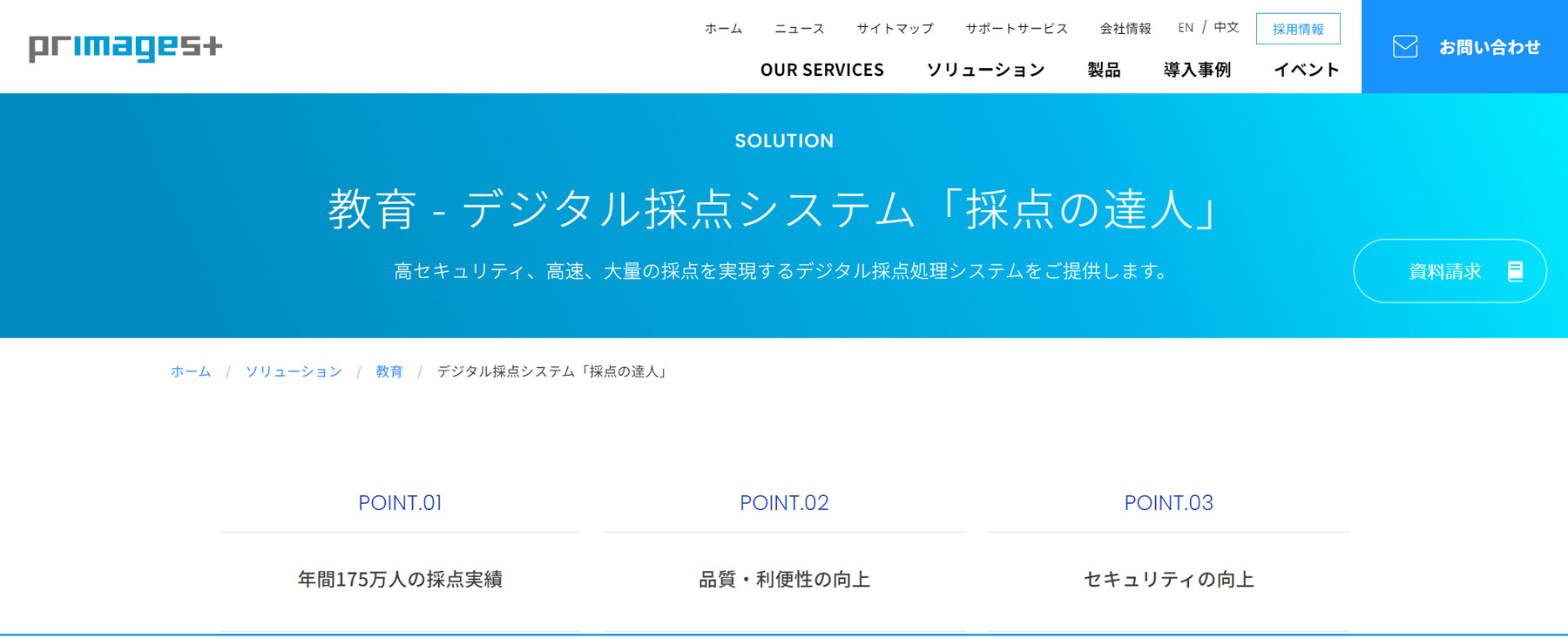1568x639 pixels.
Task: Click the banner subtitle starting 高セキュリティ
Action: tap(782, 271)
